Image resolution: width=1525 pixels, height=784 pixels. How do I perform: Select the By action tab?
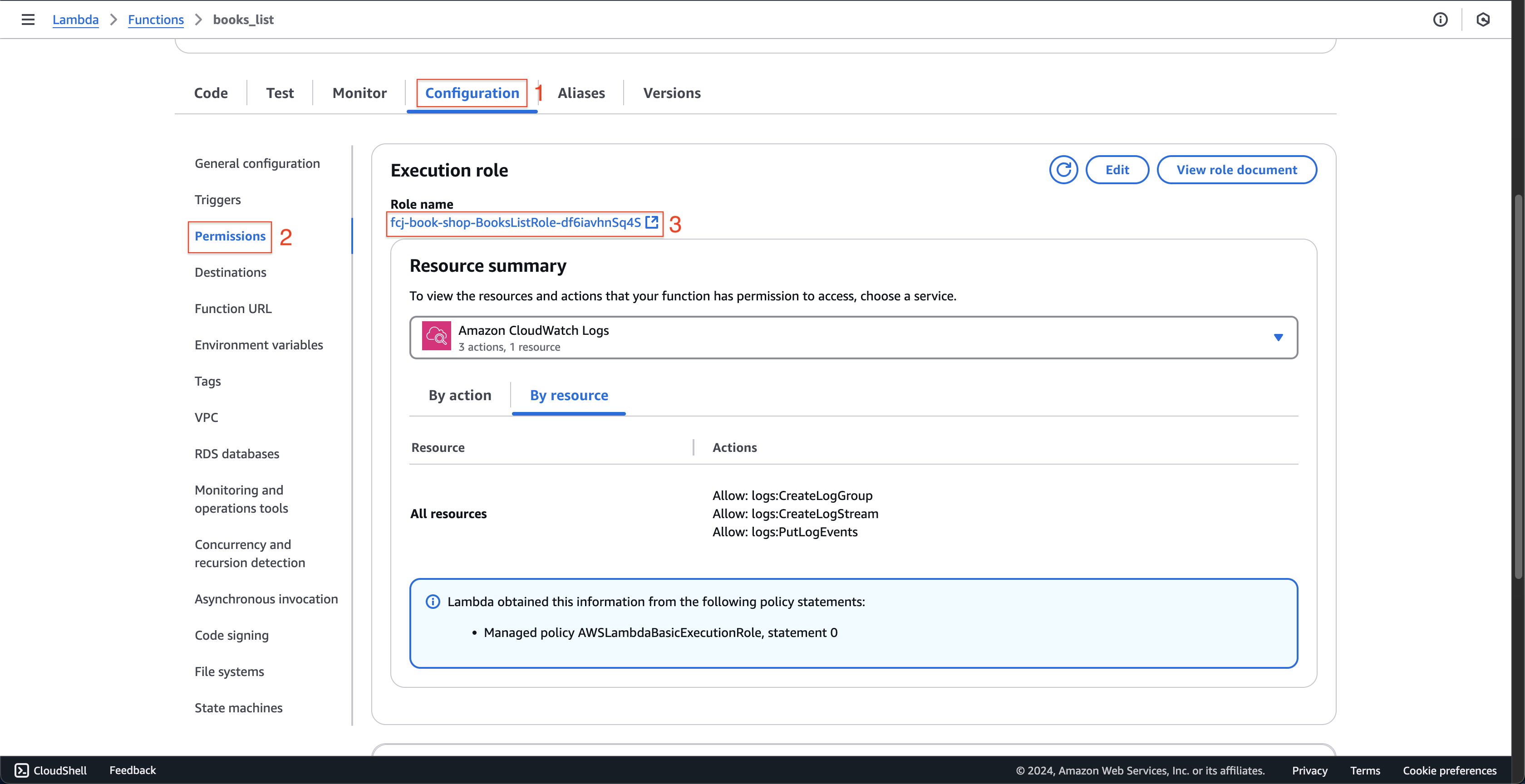(x=460, y=395)
